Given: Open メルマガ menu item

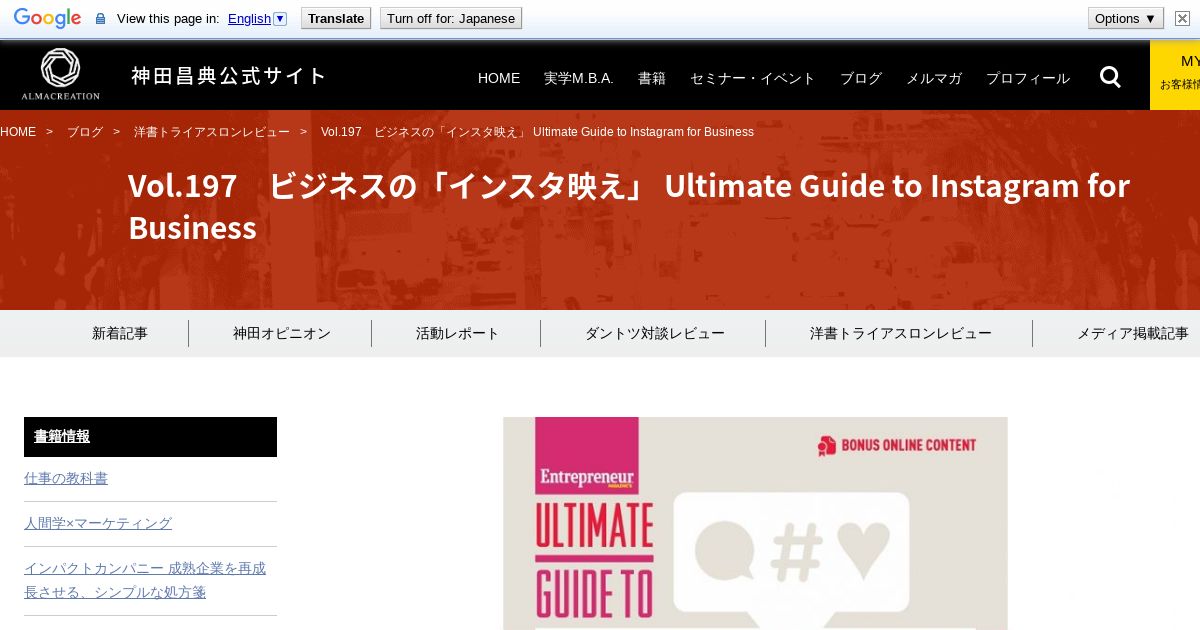Looking at the screenshot, I should (x=934, y=78).
